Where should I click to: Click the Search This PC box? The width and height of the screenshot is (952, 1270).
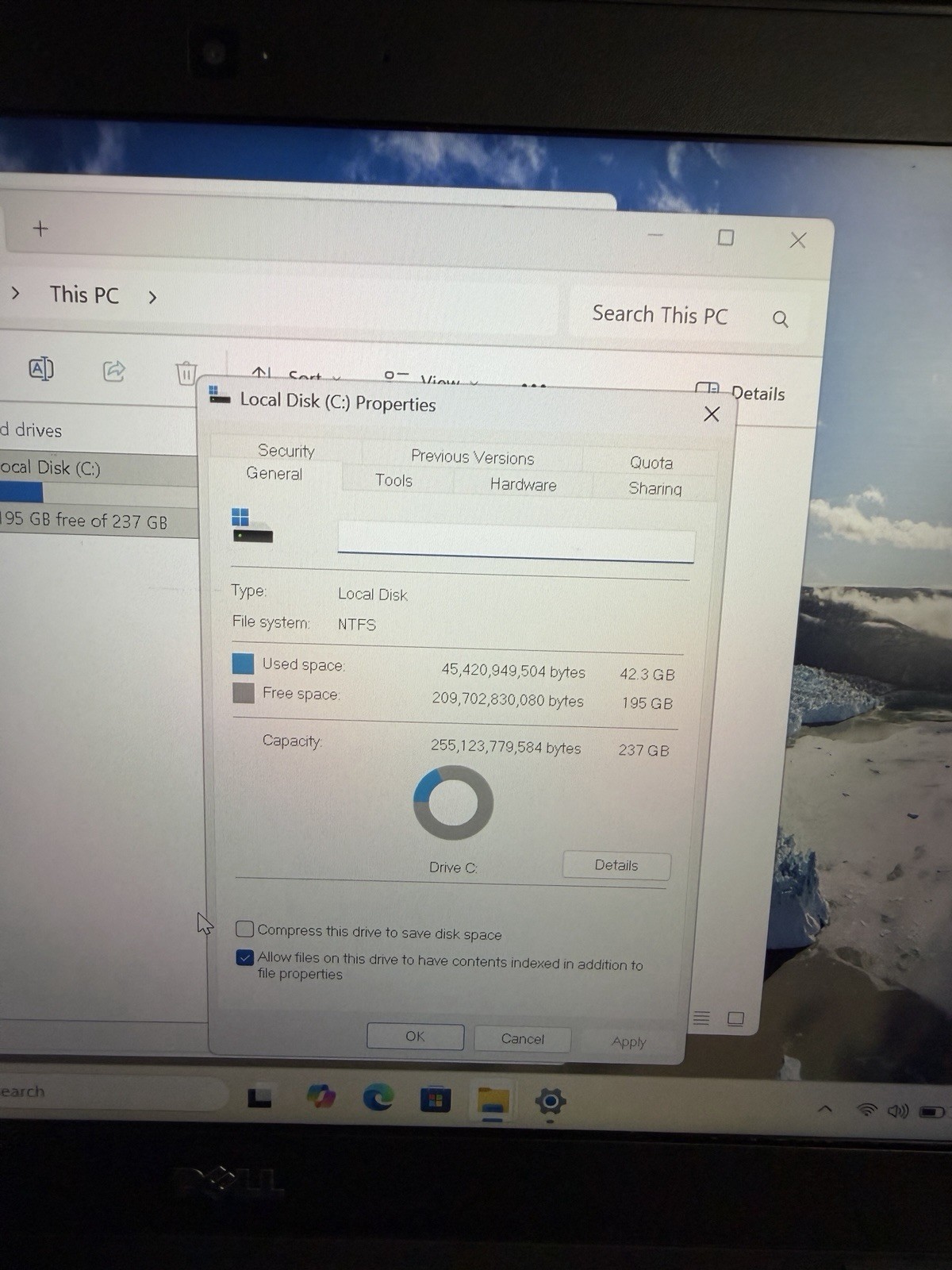click(x=689, y=316)
